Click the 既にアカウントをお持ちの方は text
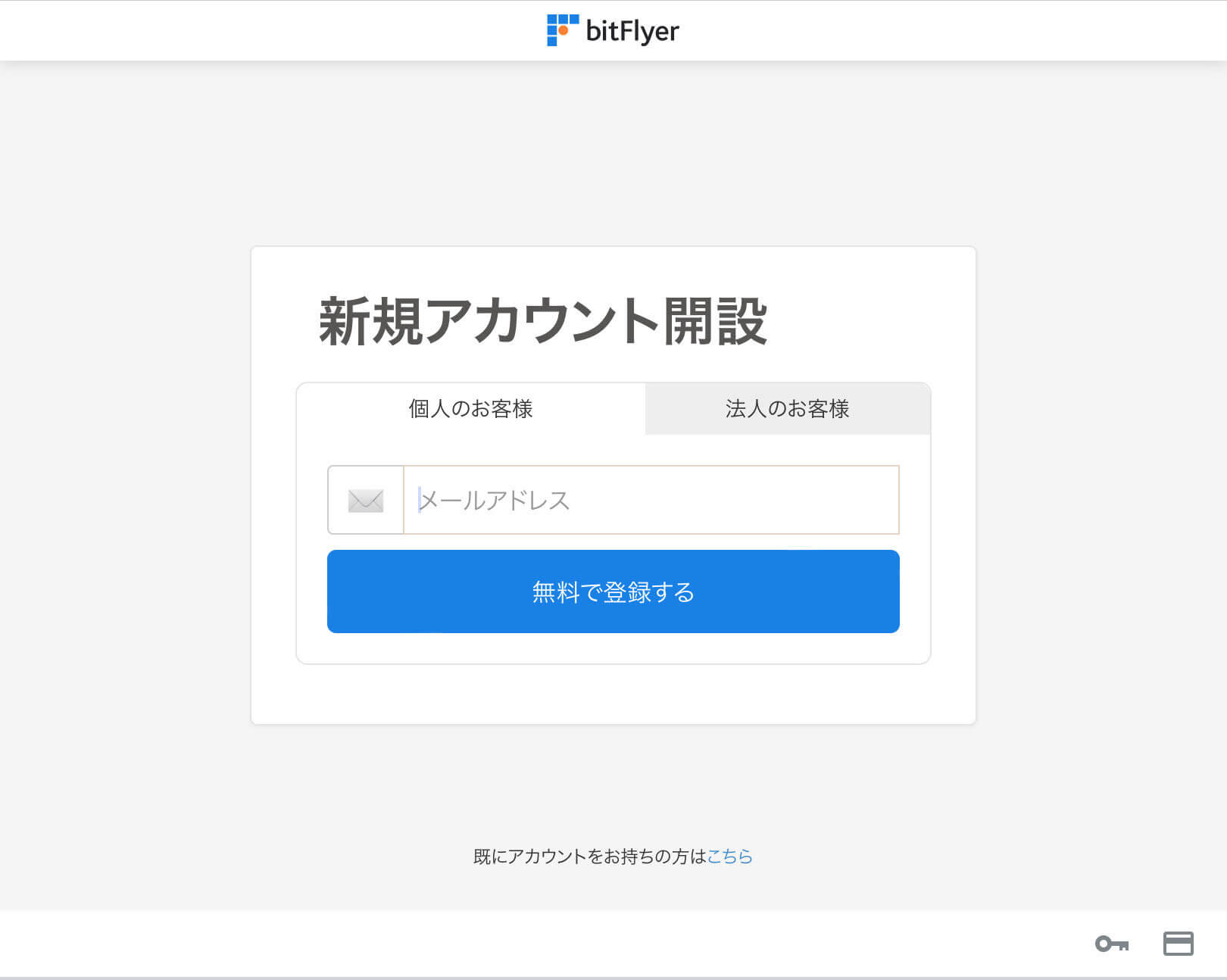Image resolution: width=1227 pixels, height=980 pixels. click(x=590, y=857)
